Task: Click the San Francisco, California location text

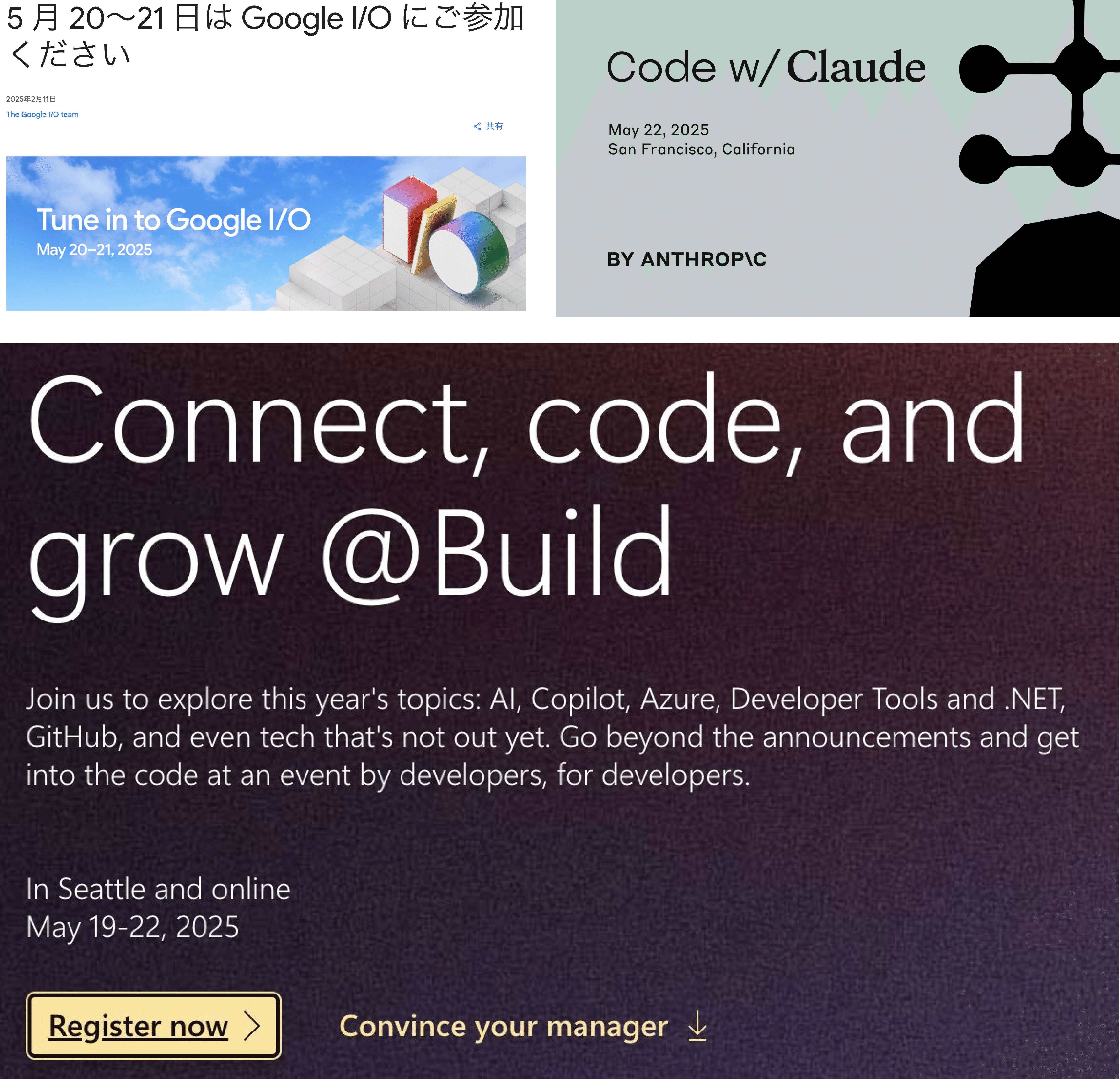Action: [701, 149]
